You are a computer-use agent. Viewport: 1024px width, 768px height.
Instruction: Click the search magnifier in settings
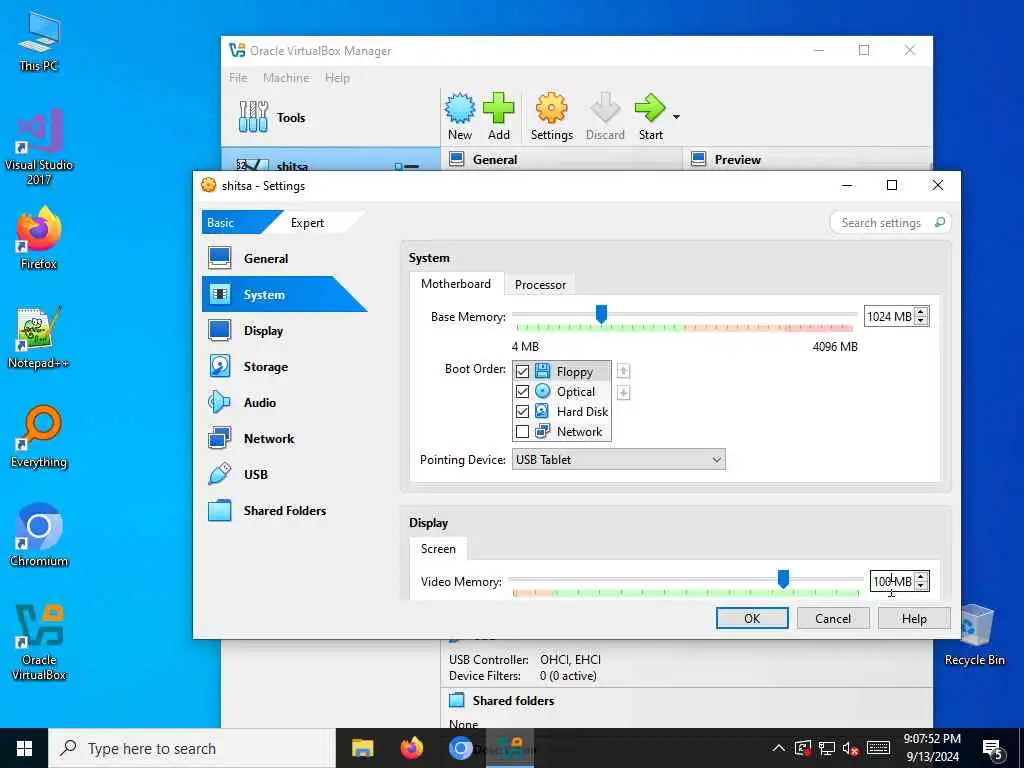pyautogui.click(x=939, y=222)
